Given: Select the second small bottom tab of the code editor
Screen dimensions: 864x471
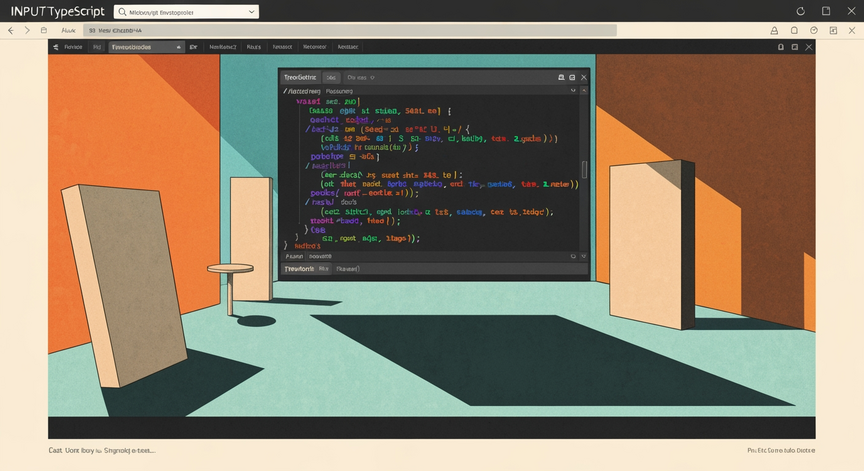Looking at the screenshot, I should (323, 269).
